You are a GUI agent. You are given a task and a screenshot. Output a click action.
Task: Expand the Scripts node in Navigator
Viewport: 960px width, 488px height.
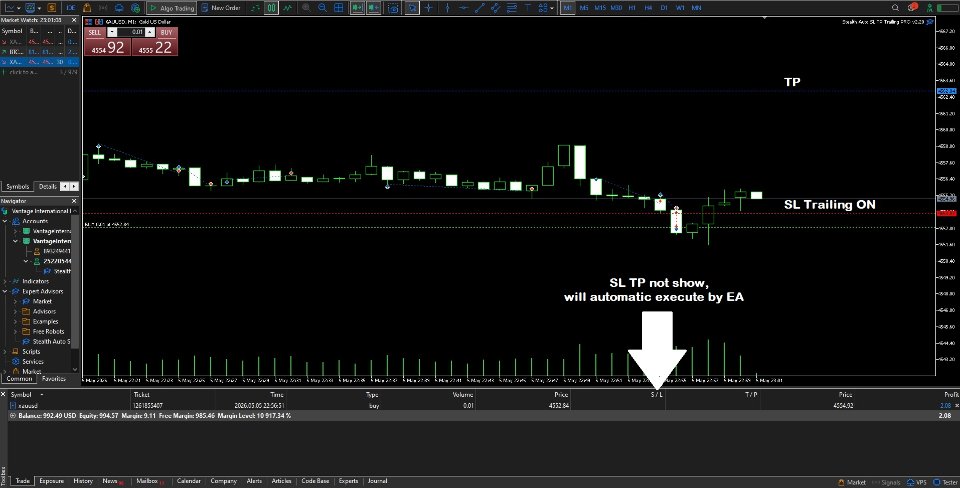tap(6, 351)
